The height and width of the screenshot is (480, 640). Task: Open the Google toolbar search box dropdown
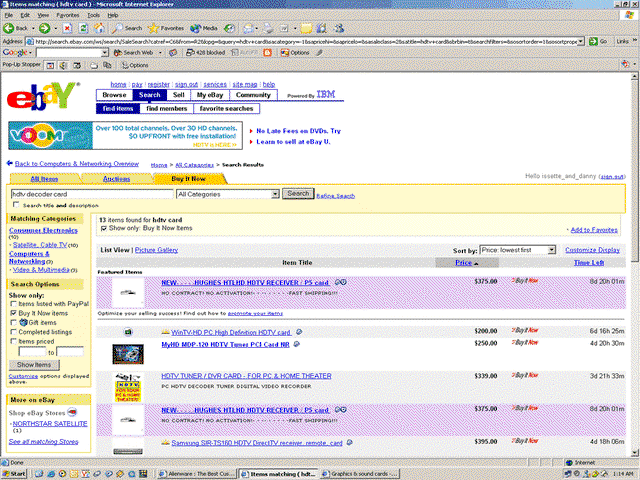coord(105,53)
